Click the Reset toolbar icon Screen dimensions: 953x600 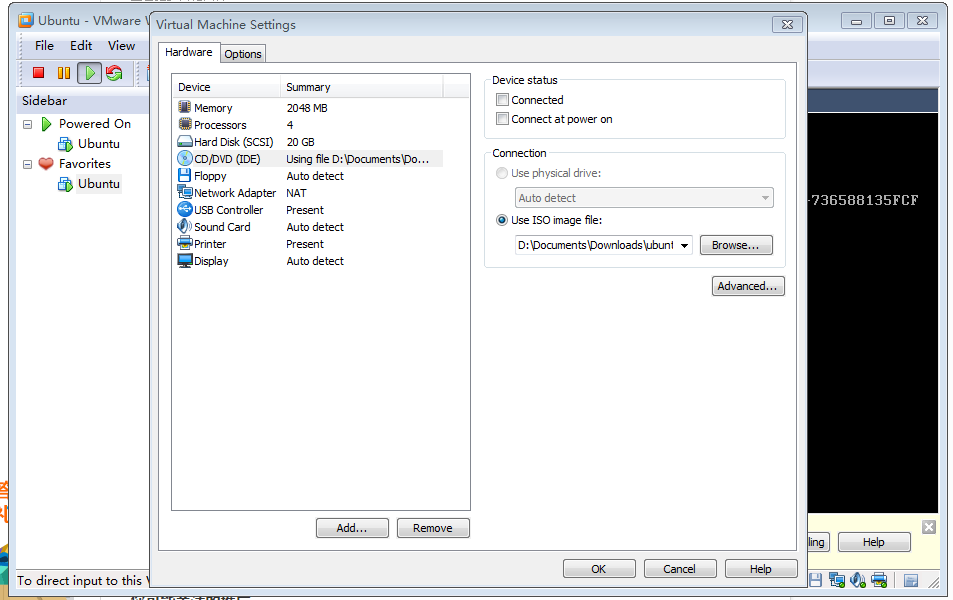click(114, 73)
